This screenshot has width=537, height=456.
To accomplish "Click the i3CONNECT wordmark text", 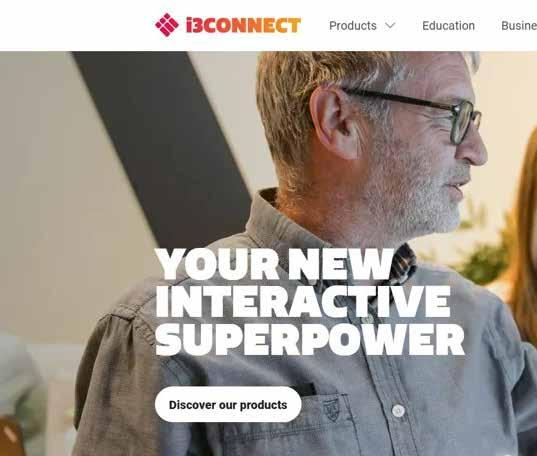I will pos(243,25).
